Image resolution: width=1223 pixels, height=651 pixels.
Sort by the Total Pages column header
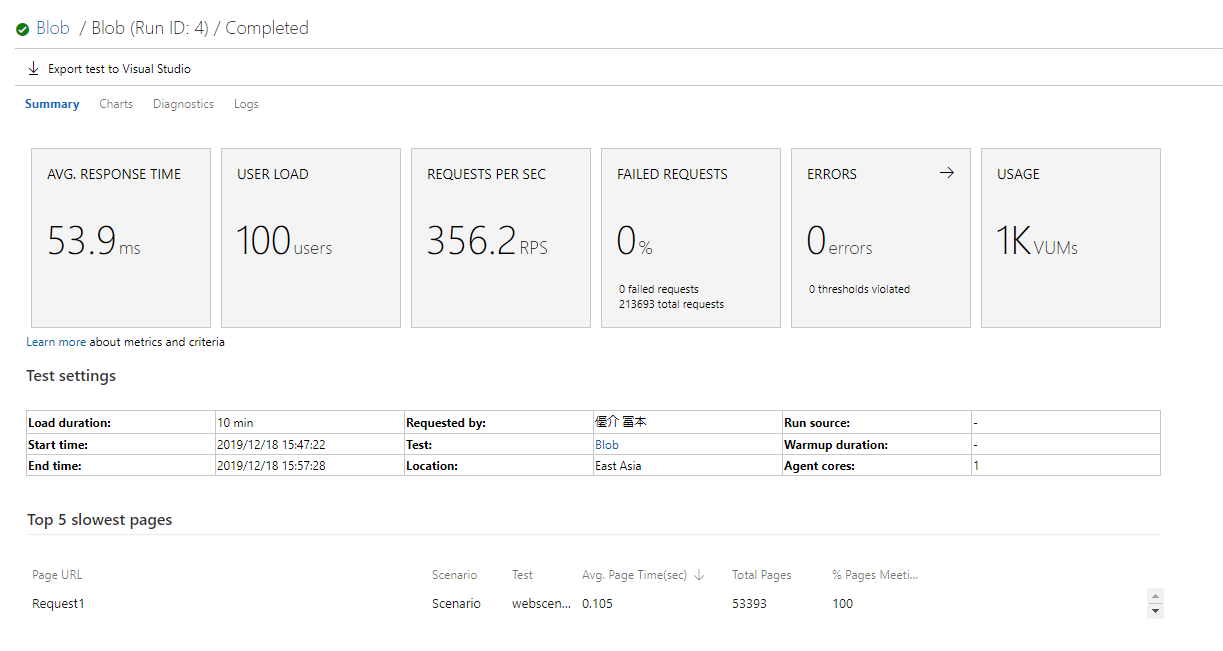coord(761,575)
